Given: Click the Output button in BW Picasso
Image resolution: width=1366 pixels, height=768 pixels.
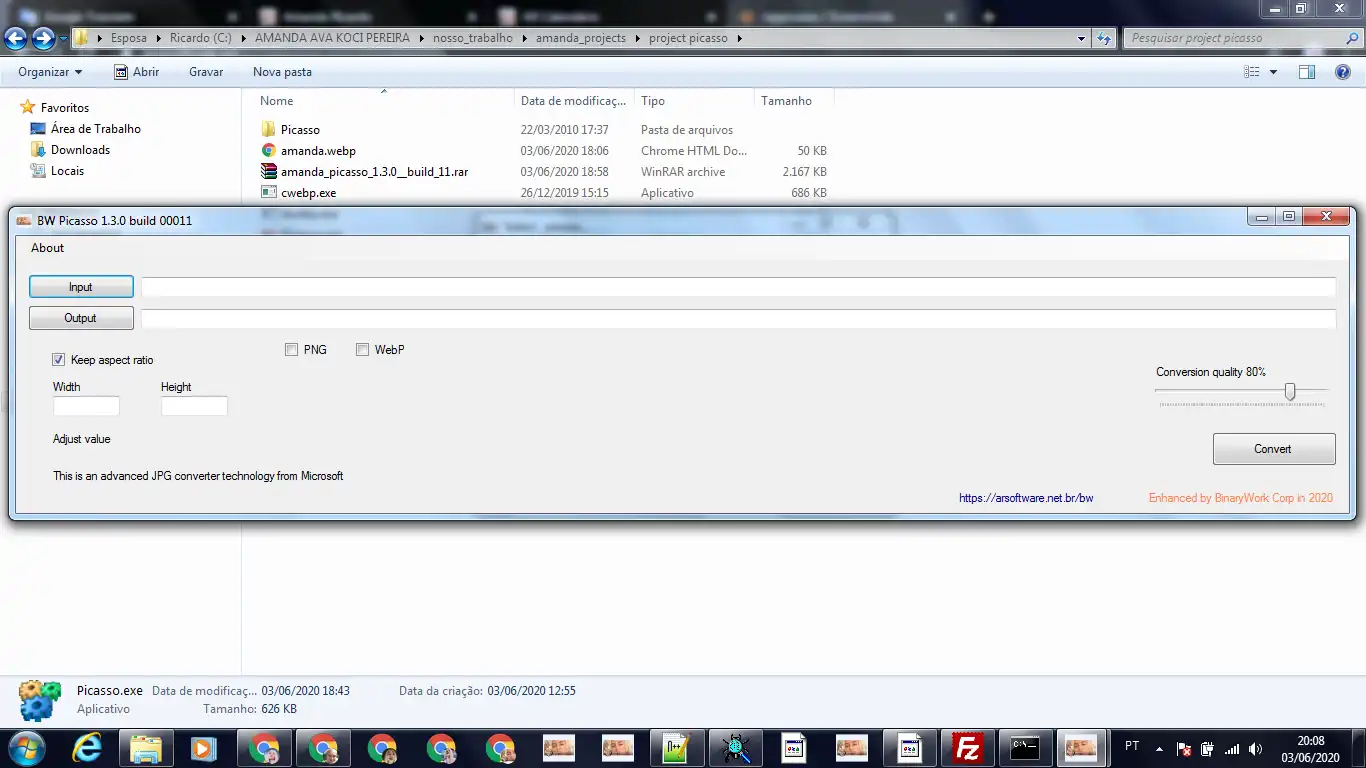Looking at the screenshot, I should (81, 318).
